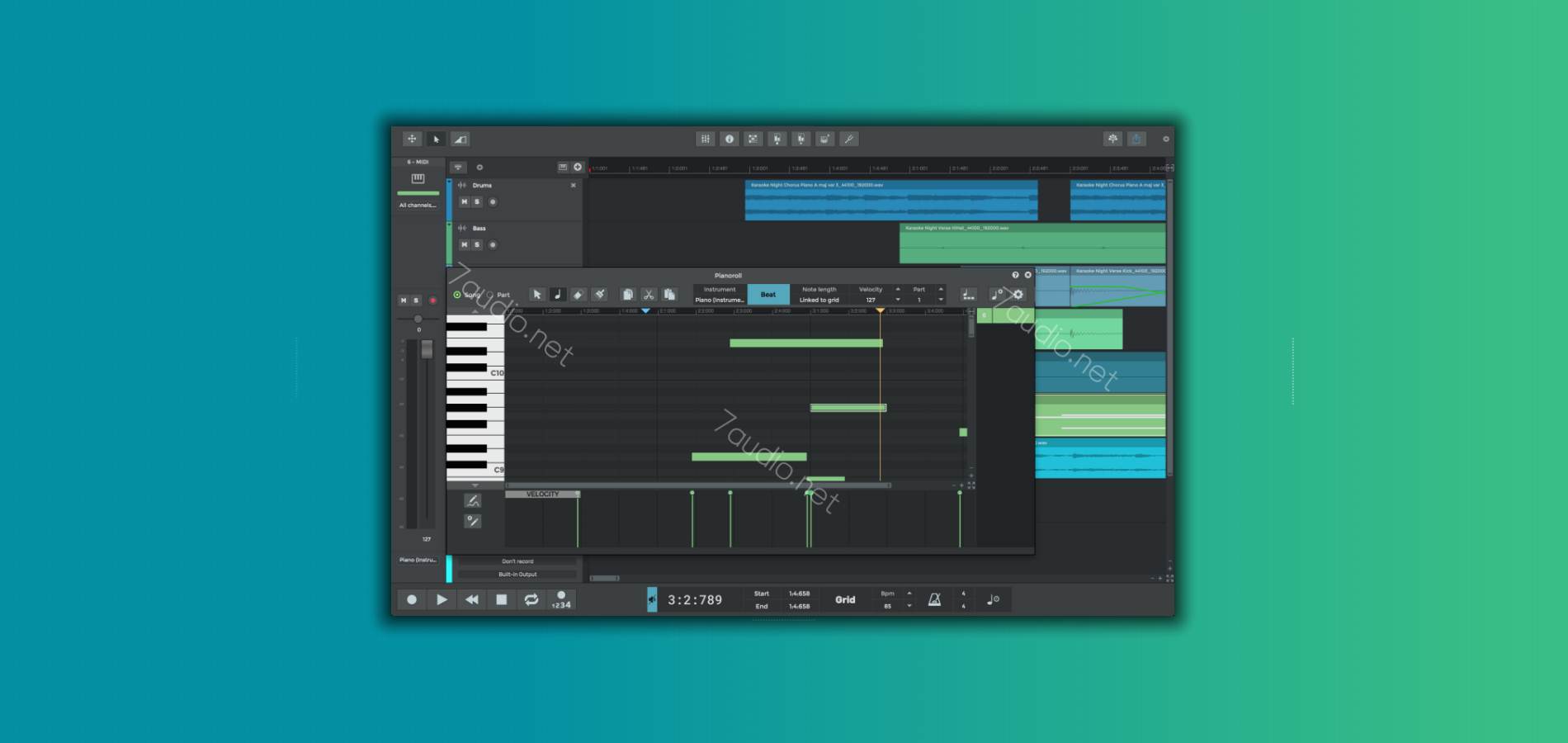Click the note tempo icon at transport right

point(993,599)
